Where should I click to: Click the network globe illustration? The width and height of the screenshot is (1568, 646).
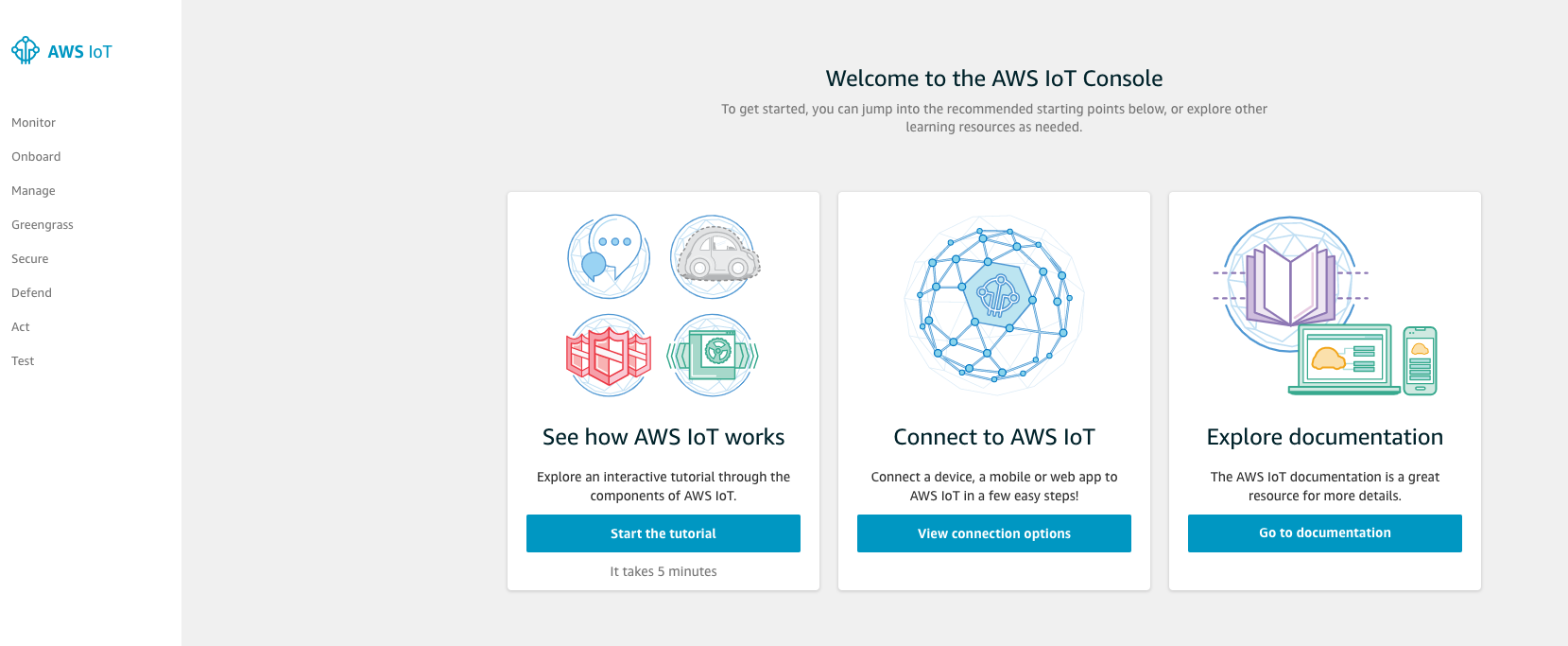[x=994, y=305]
